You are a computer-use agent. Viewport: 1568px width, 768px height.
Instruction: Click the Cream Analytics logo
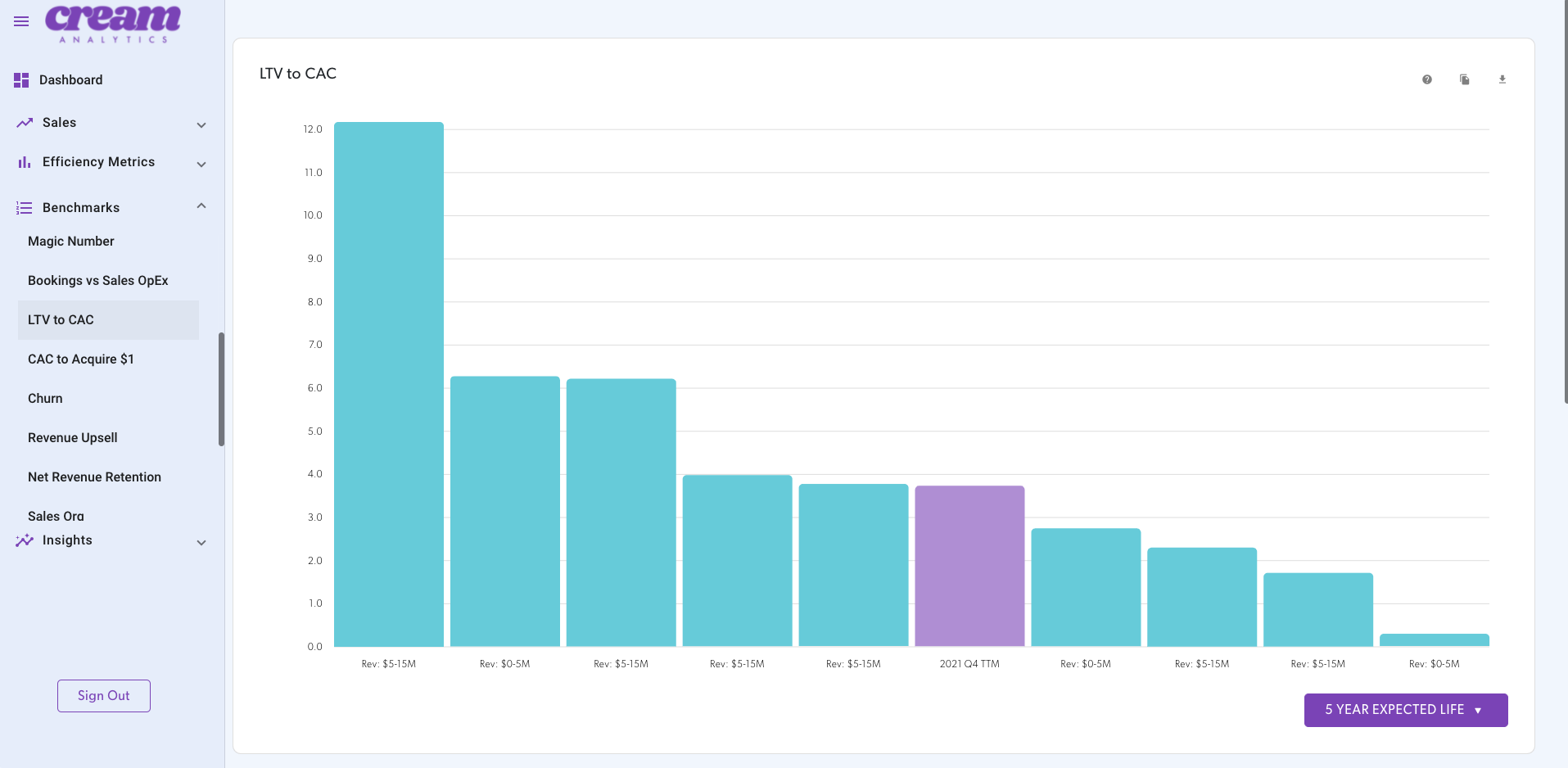112,23
